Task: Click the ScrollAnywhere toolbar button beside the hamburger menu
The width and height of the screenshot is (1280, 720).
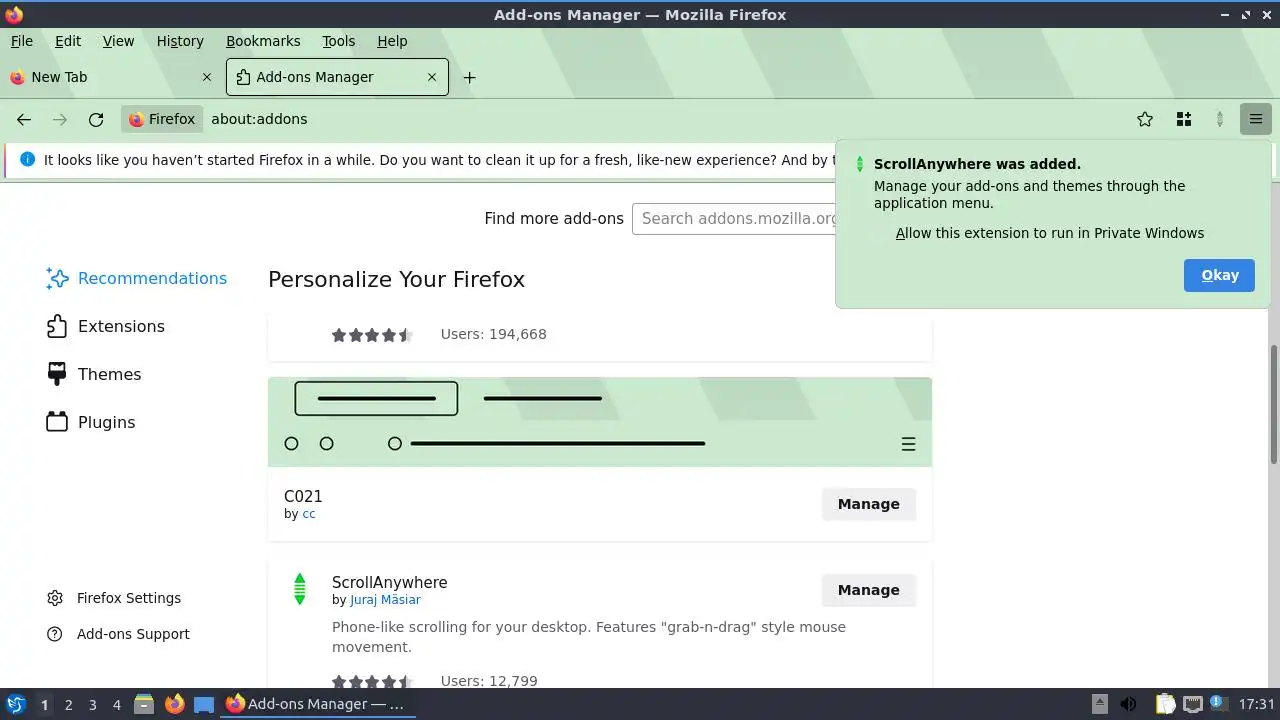Action: pyautogui.click(x=1220, y=119)
